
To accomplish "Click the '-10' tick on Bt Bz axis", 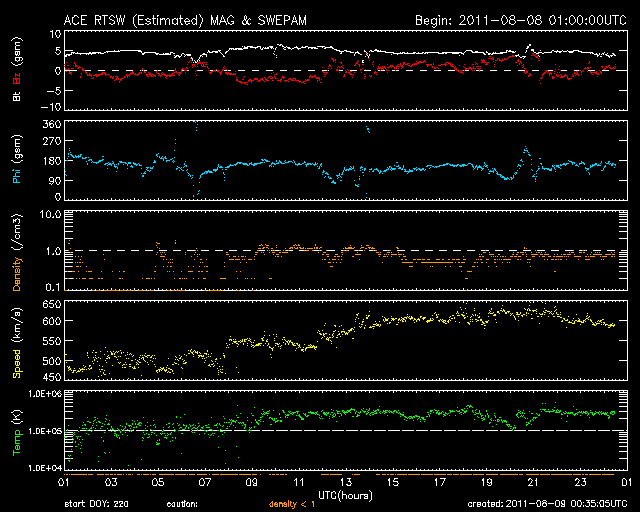I will click(53, 107).
